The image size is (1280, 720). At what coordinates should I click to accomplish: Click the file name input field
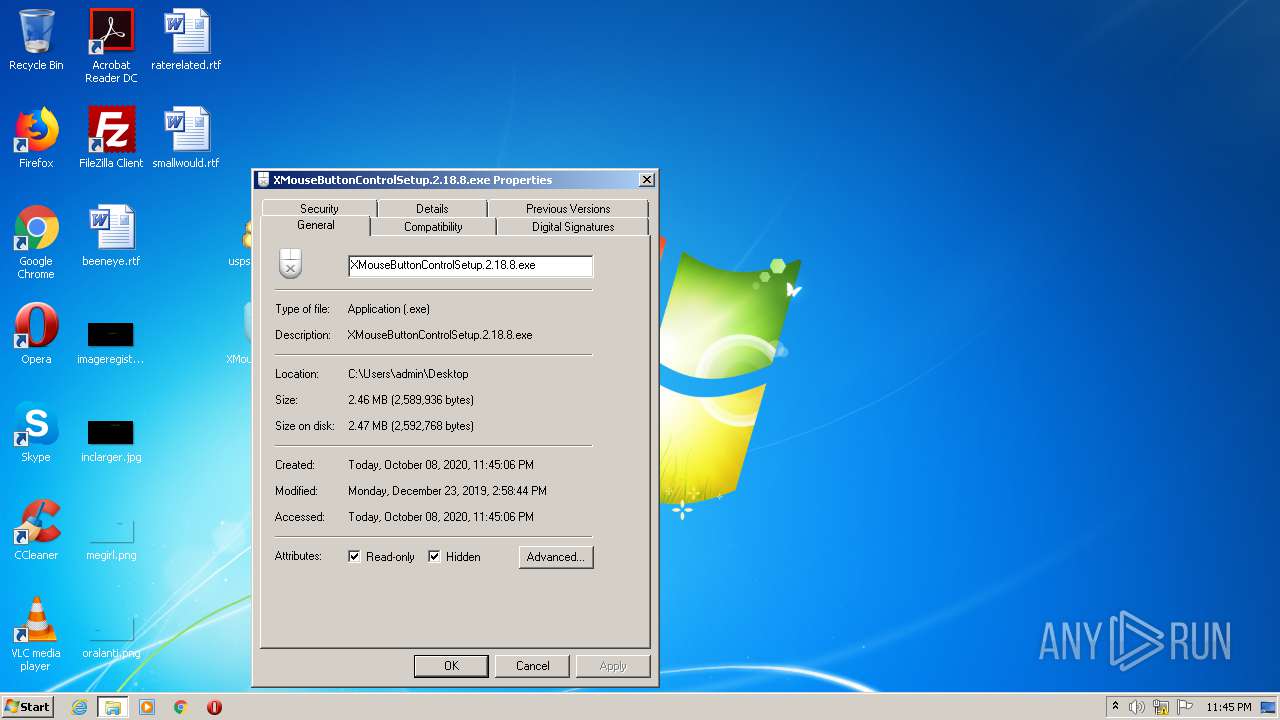470,266
